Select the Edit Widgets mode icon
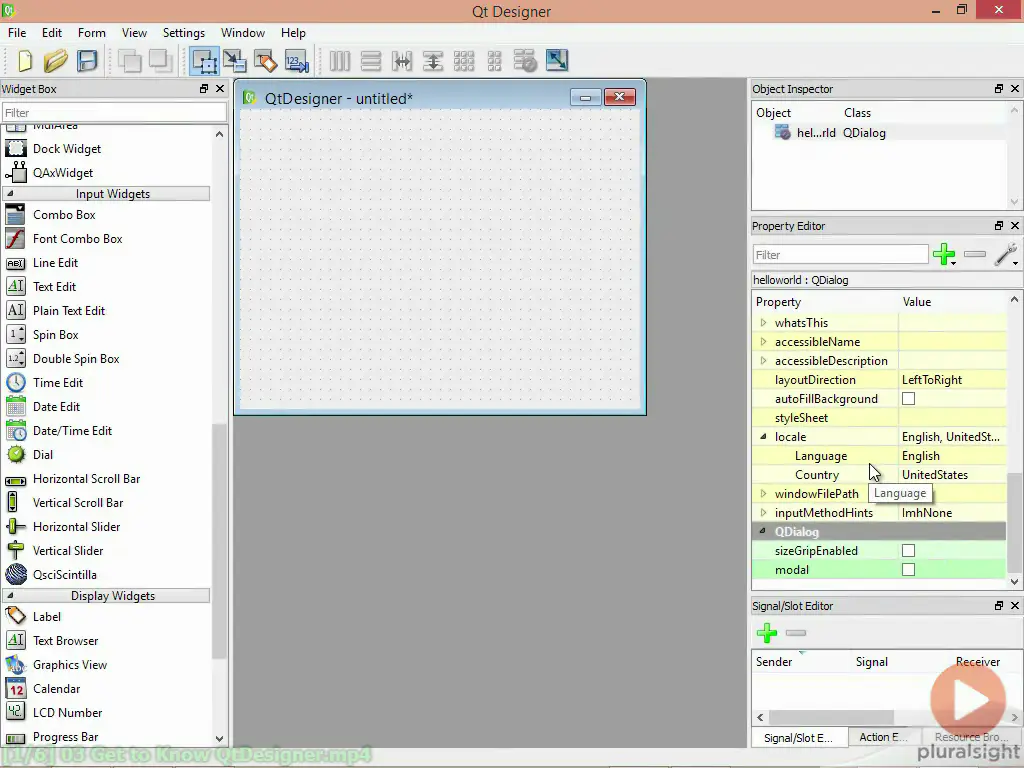This screenshot has height=768, width=1024. (x=205, y=61)
